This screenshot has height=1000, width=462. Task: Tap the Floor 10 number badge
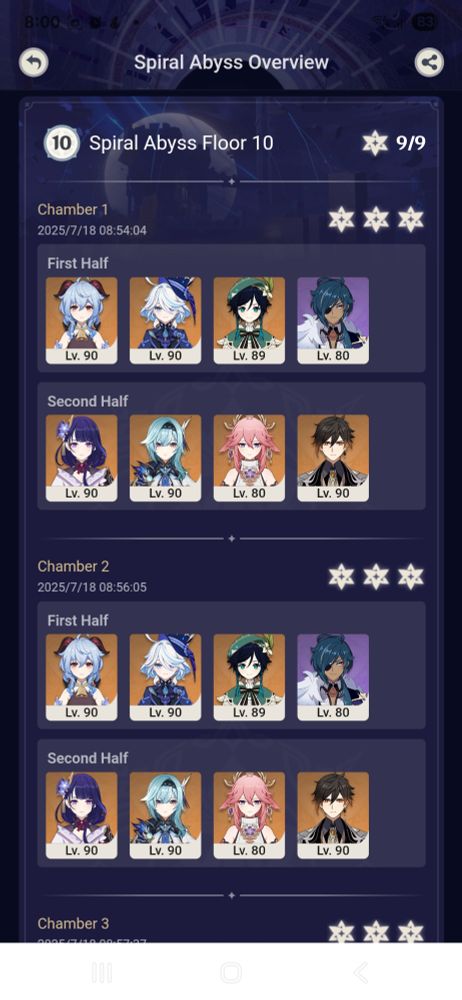[61, 143]
